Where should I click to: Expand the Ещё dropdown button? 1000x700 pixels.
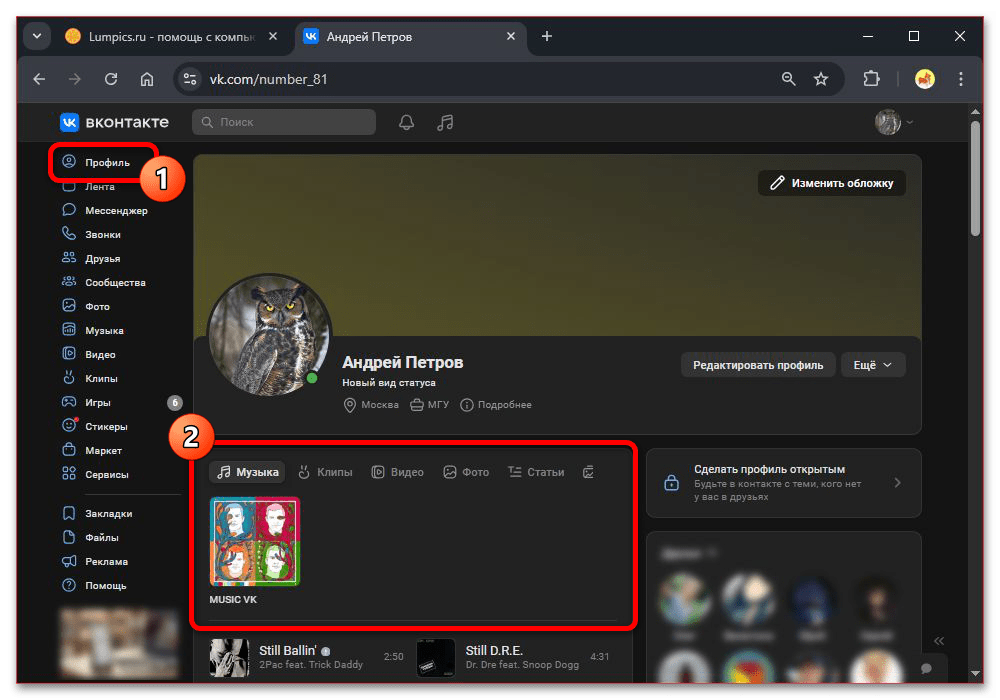[873, 365]
